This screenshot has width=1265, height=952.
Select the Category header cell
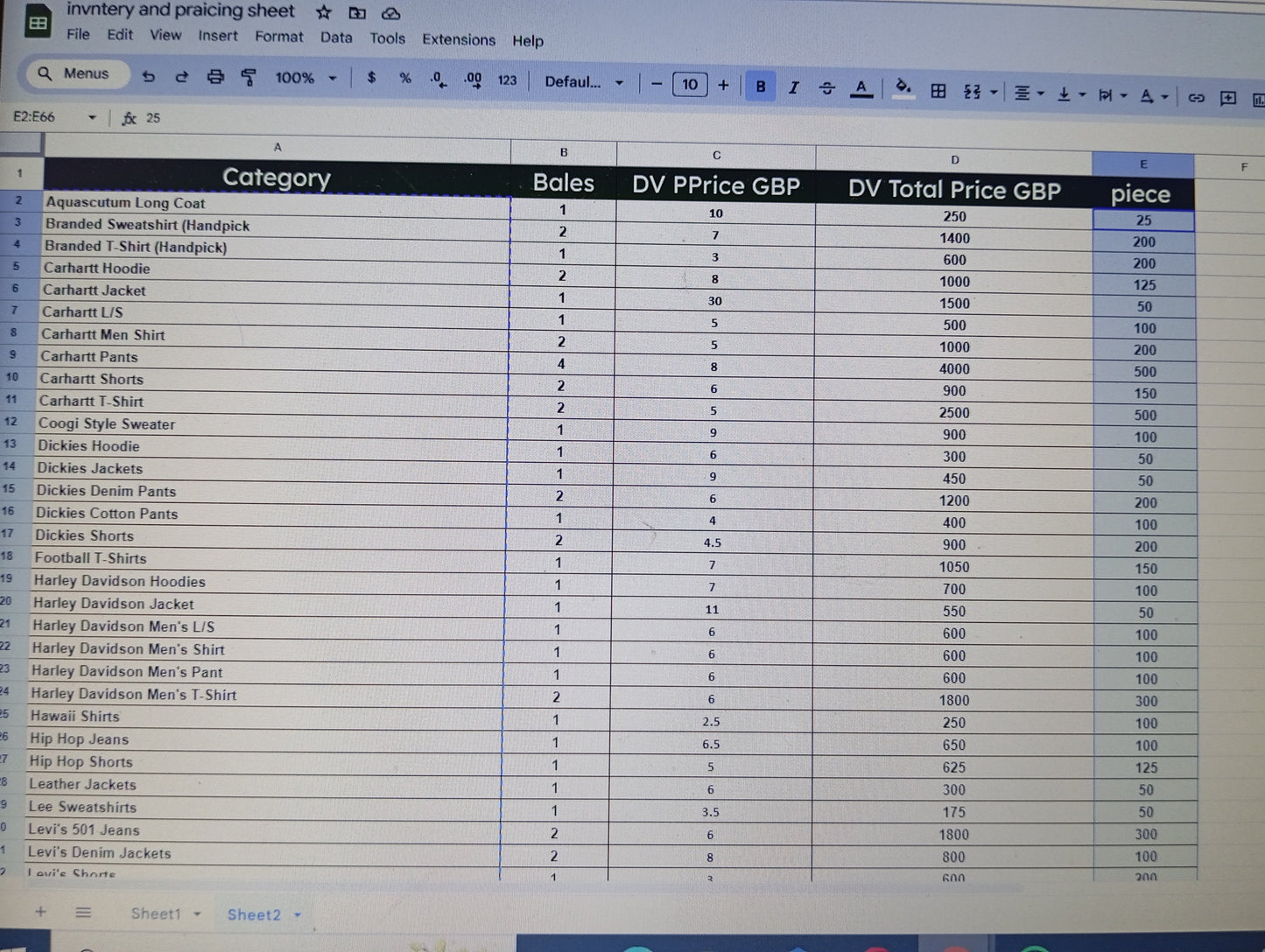[x=277, y=177]
